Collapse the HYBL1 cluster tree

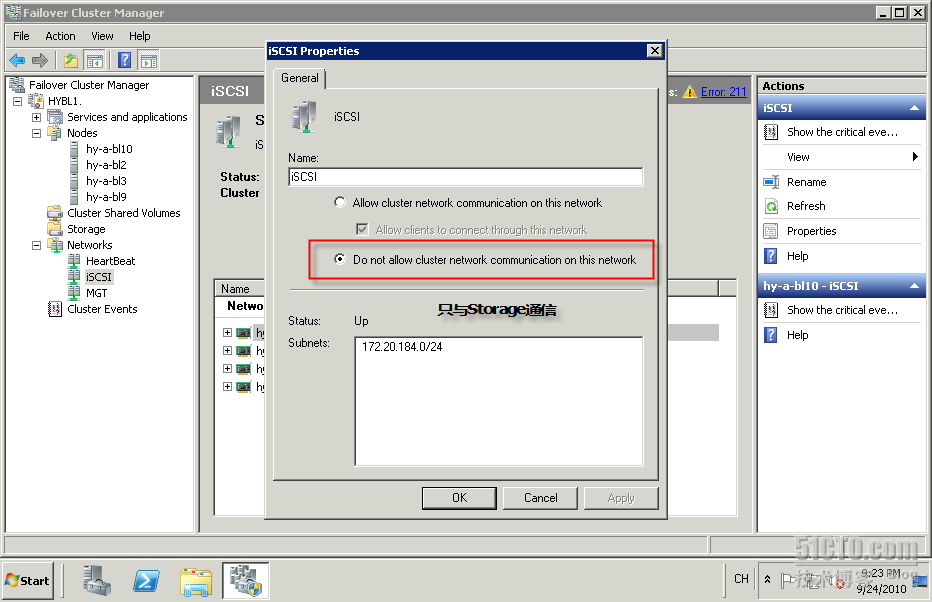click(18, 101)
